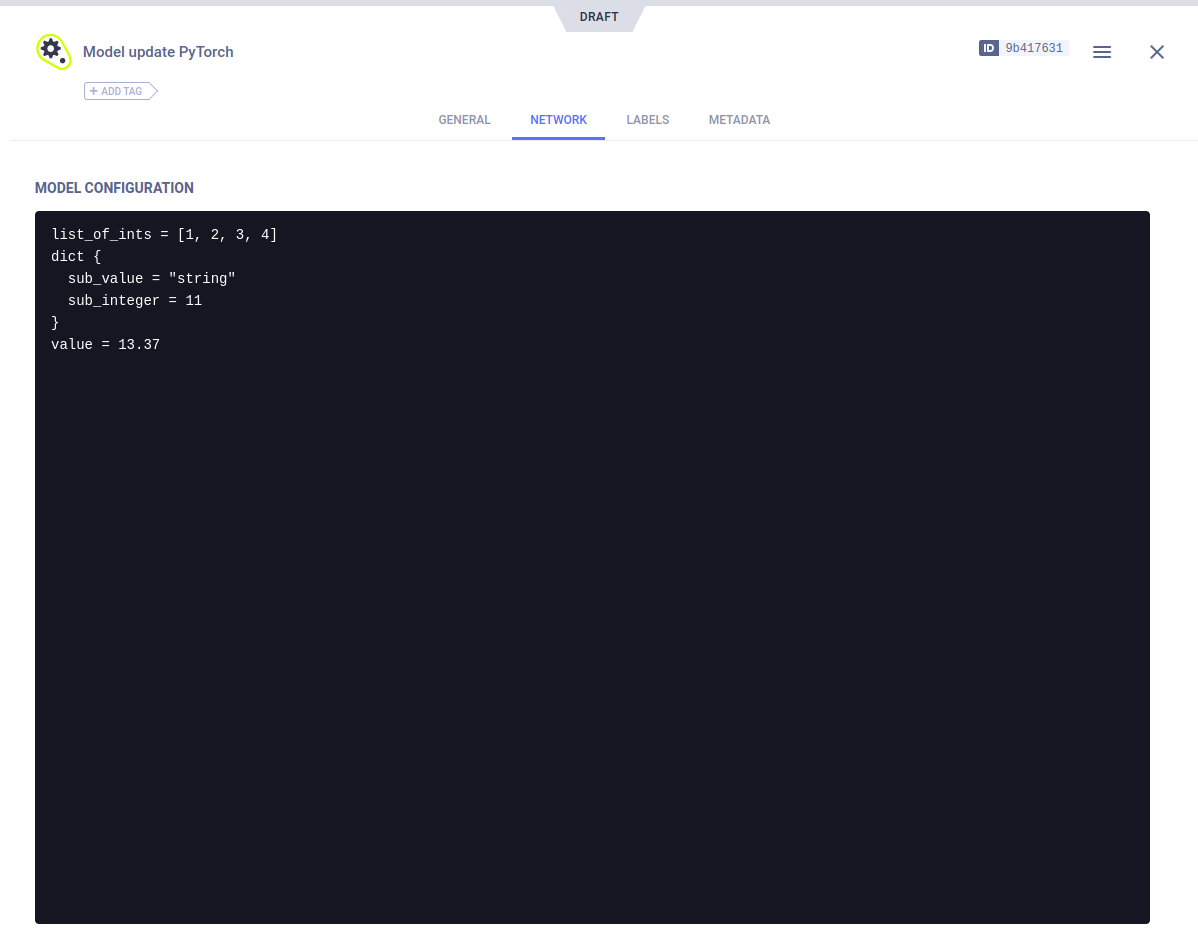
Task: Click the dict opening brace line
Action: [74, 256]
